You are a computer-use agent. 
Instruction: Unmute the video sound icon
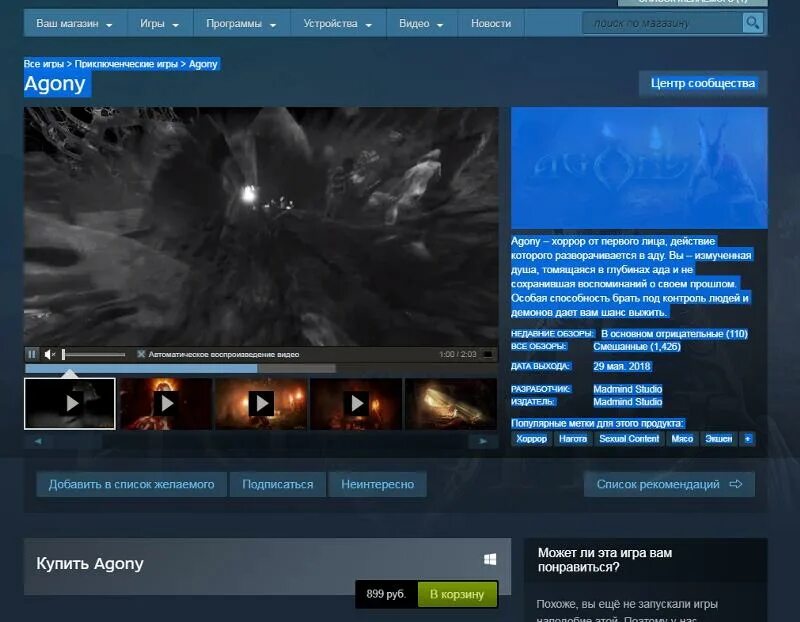[x=49, y=354]
